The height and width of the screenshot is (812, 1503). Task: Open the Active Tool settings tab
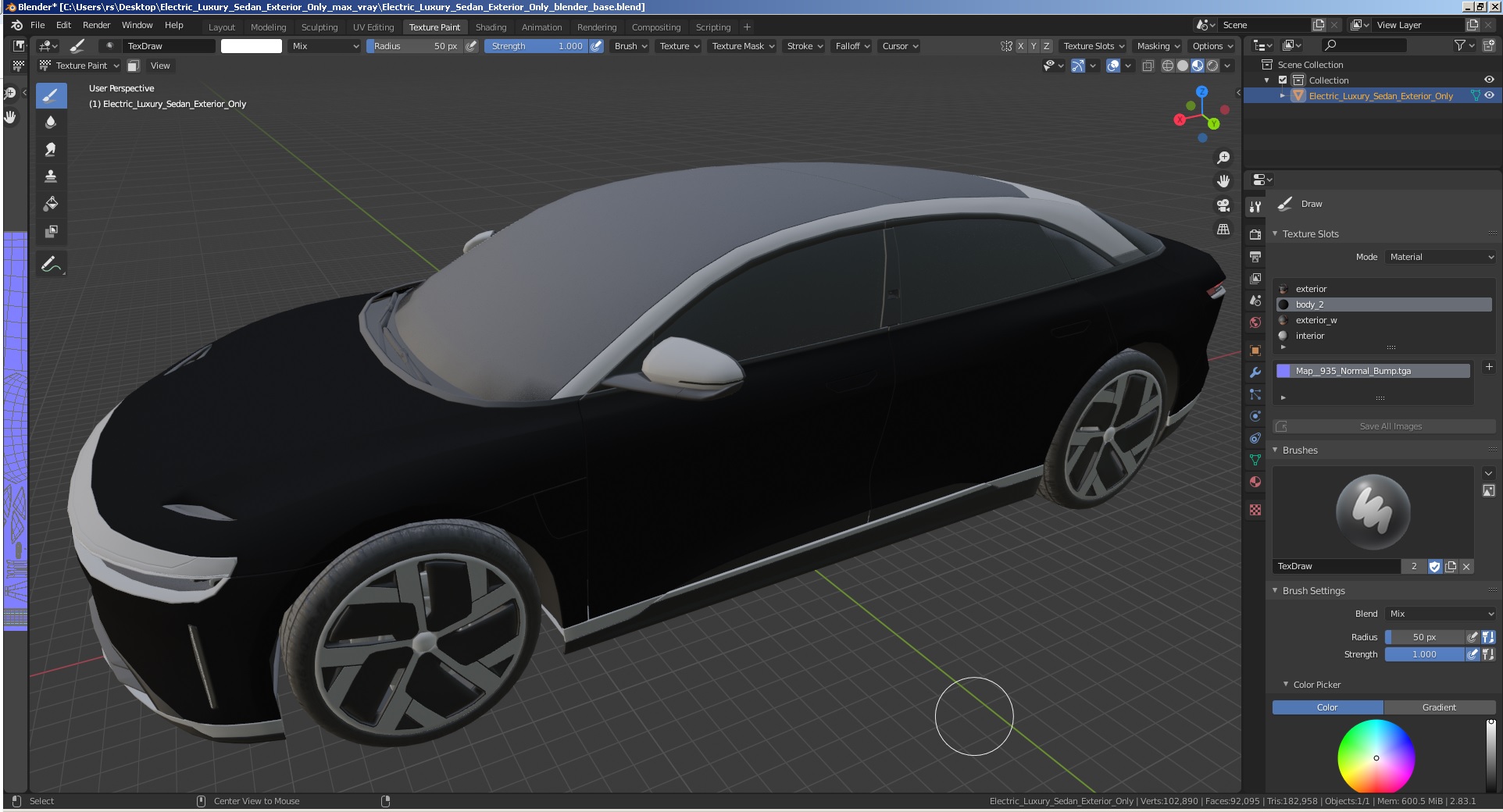click(x=1255, y=206)
